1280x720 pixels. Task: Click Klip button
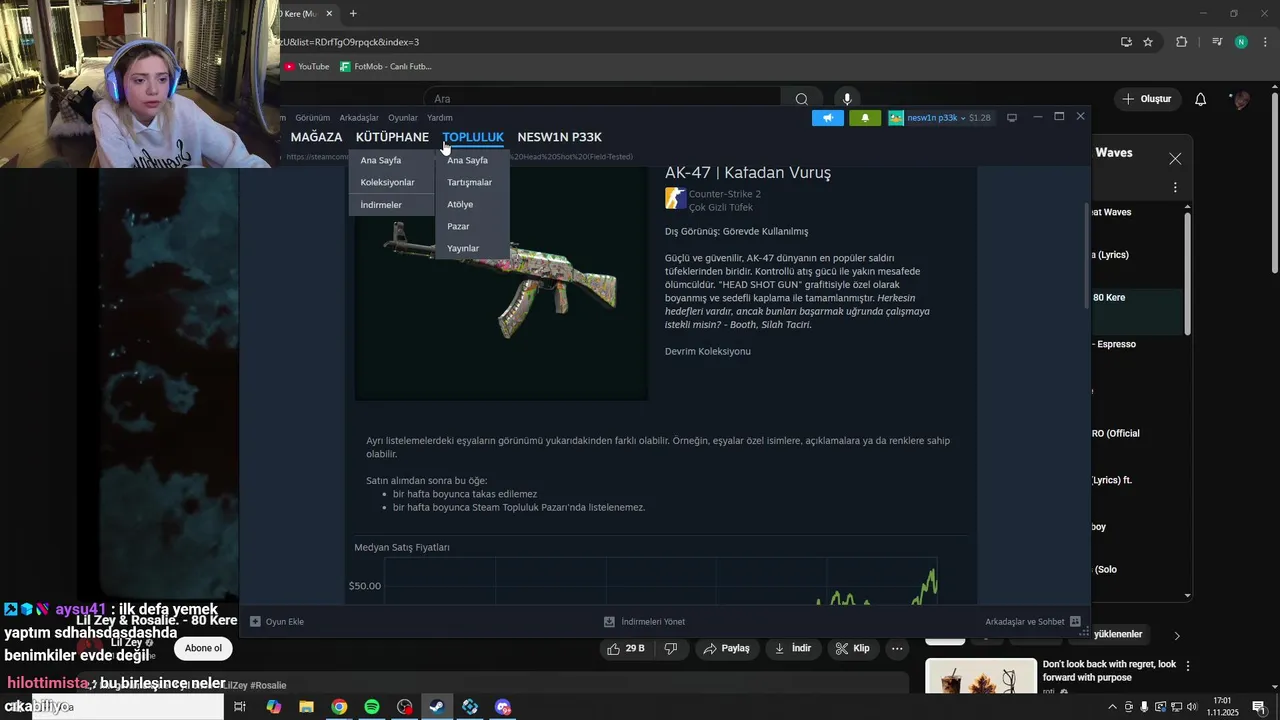click(x=852, y=648)
